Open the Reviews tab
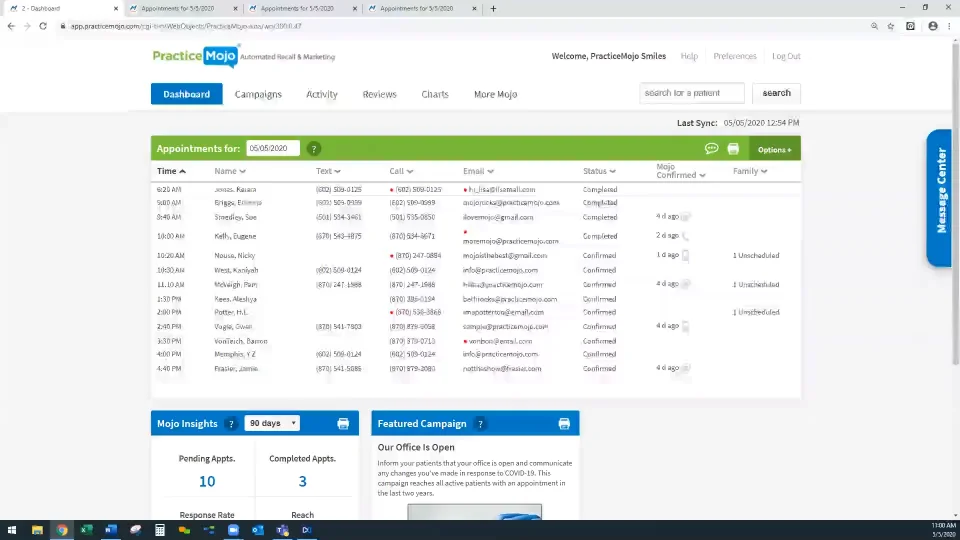The width and height of the screenshot is (960, 540). [379, 94]
